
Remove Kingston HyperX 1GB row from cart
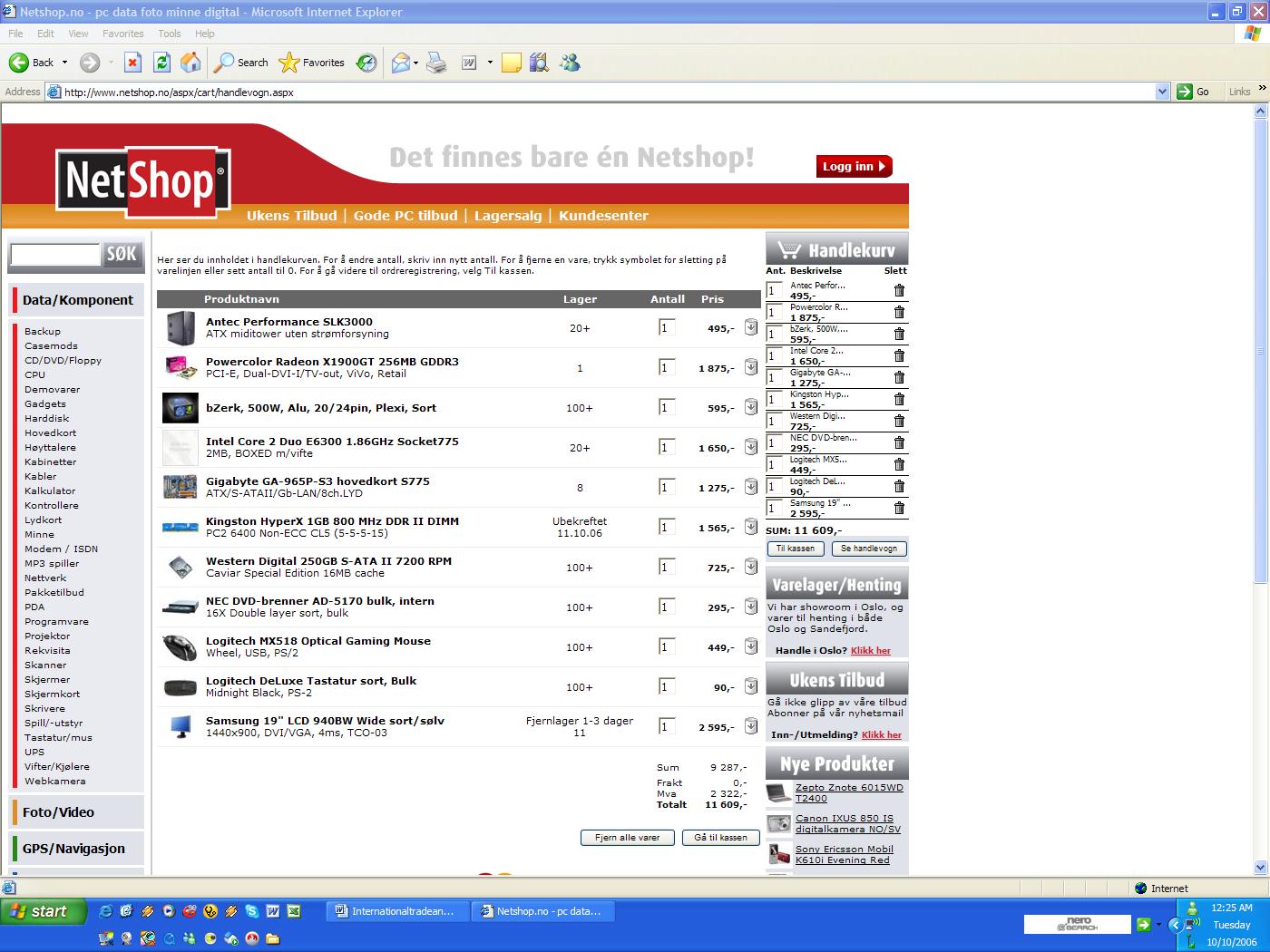tap(751, 527)
